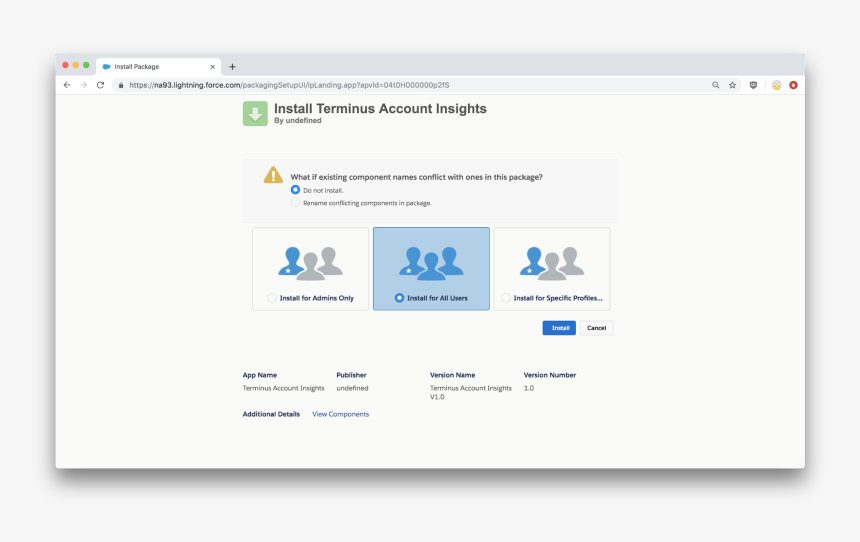The image size is (860, 542).
Task: Click the browser forward arrow
Action: coord(83,85)
